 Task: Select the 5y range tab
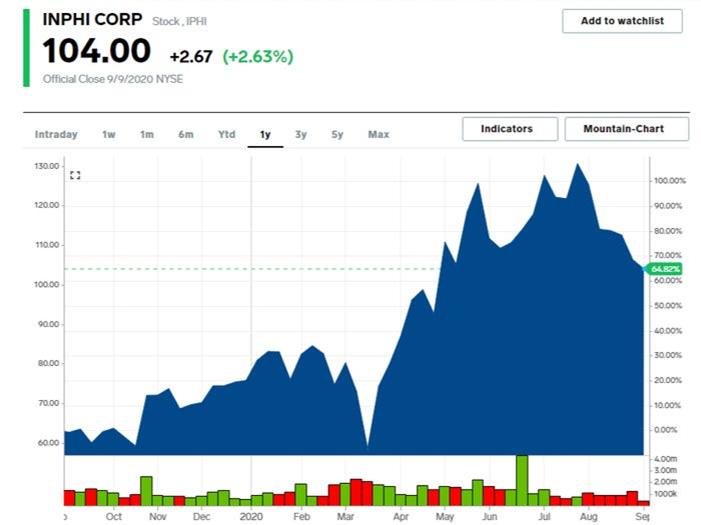337,135
